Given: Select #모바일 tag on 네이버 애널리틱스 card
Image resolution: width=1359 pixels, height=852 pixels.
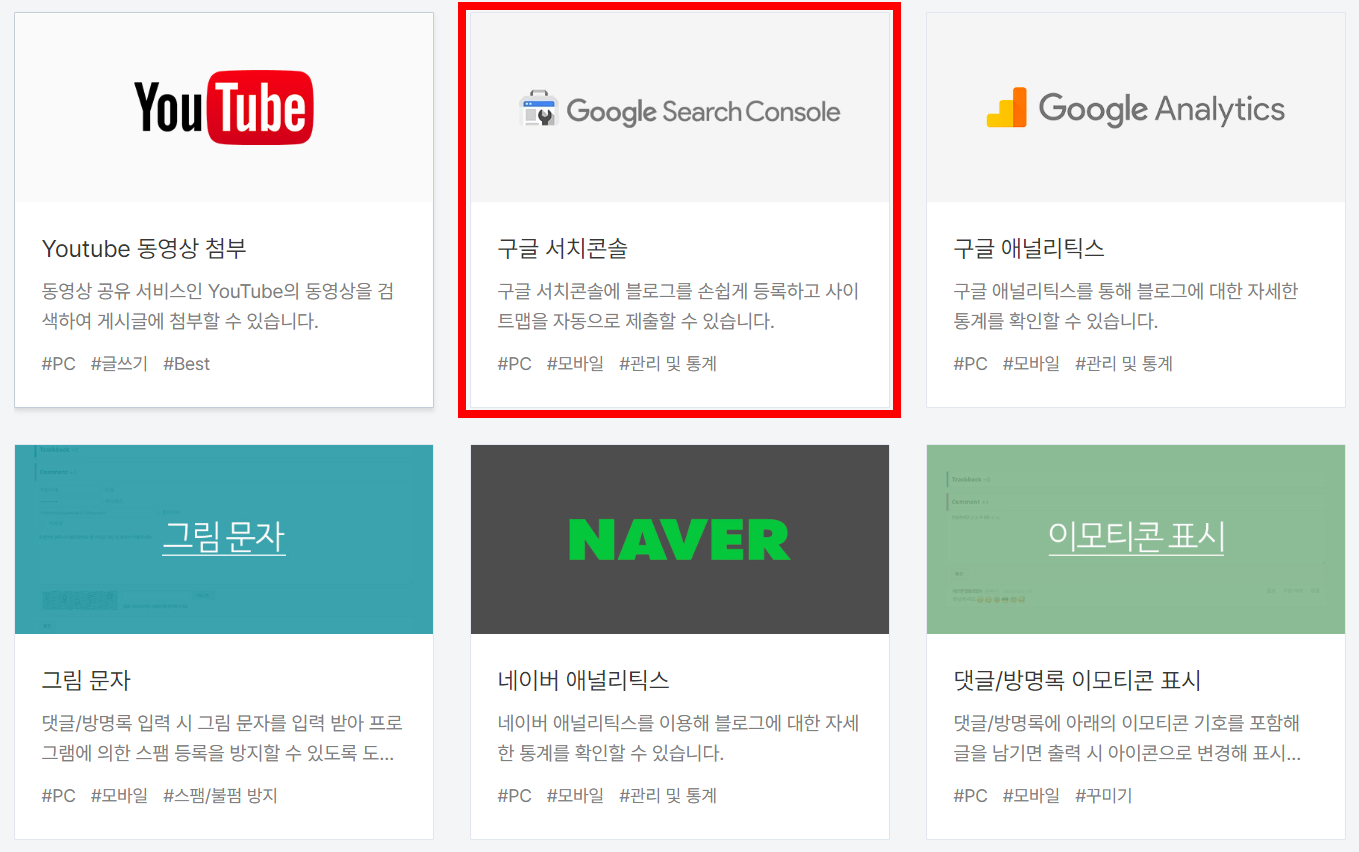Looking at the screenshot, I should (x=575, y=796).
